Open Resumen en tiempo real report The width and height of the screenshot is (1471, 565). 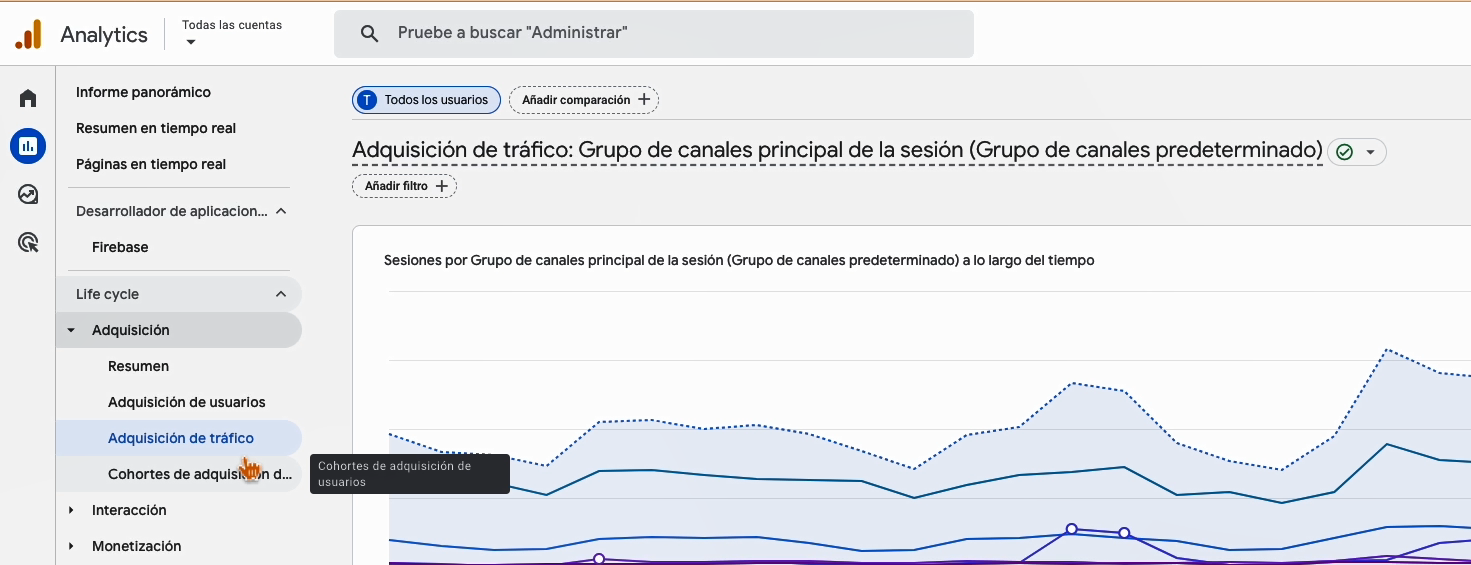pos(156,128)
